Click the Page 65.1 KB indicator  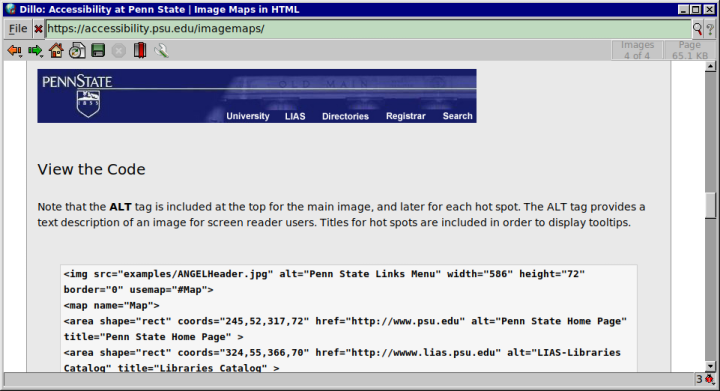pos(689,50)
